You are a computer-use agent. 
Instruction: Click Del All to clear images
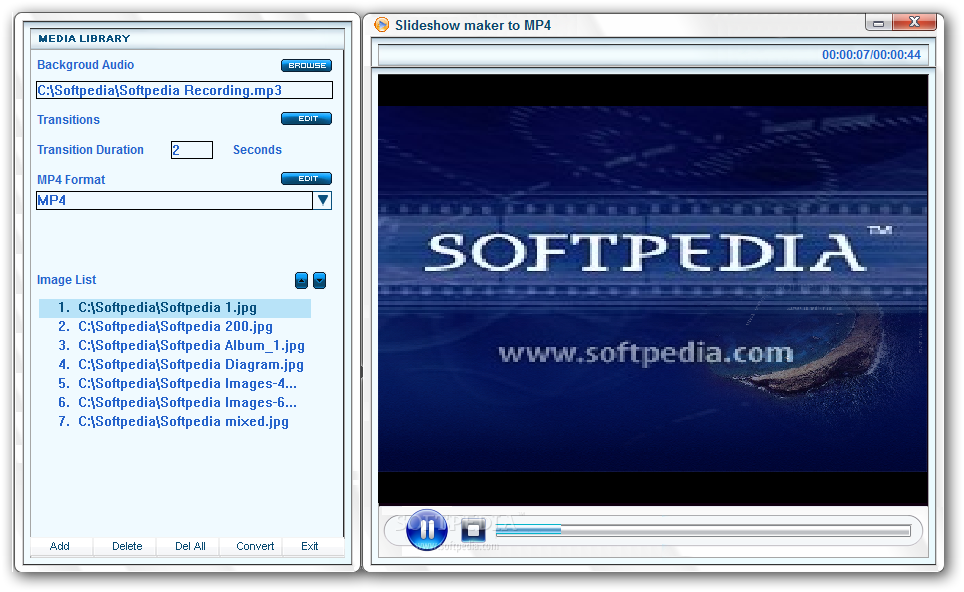click(x=190, y=546)
